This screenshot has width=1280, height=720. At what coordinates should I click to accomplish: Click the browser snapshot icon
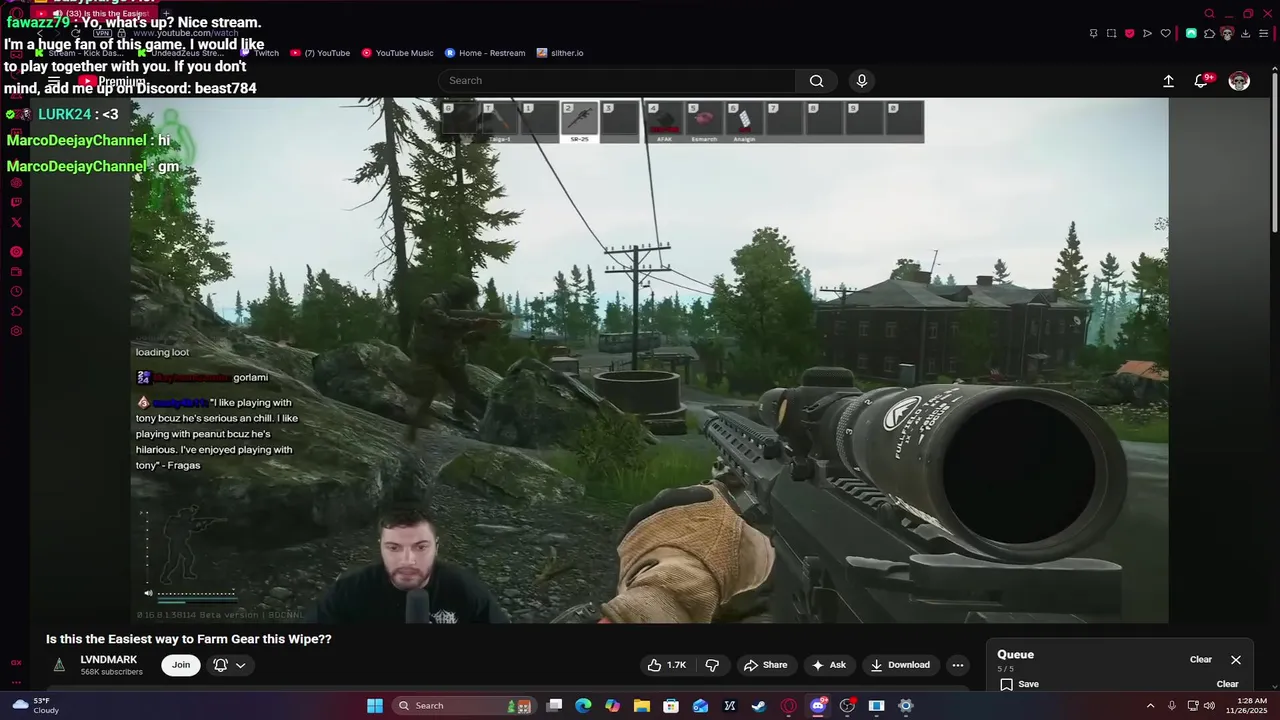[1111, 33]
